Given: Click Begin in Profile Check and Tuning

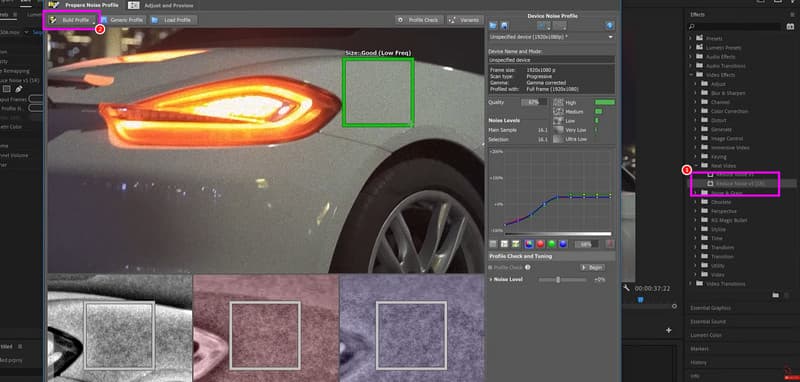Looking at the screenshot, I should click(592, 267).
